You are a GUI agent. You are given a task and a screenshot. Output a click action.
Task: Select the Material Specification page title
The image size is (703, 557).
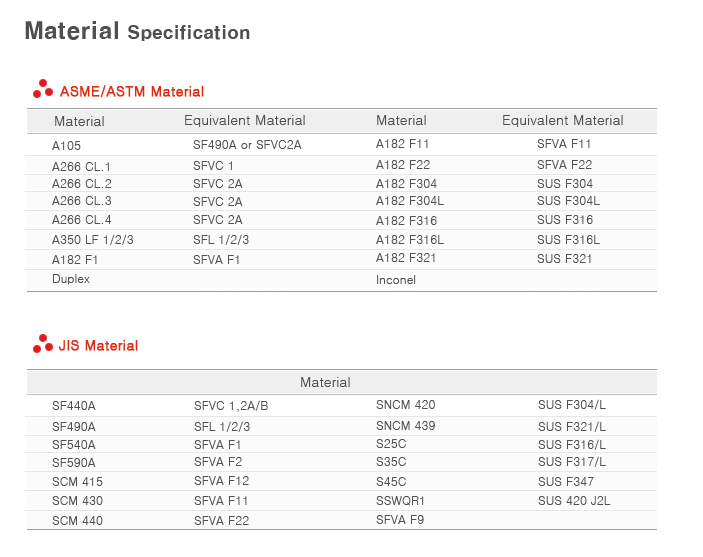(137, 31)
